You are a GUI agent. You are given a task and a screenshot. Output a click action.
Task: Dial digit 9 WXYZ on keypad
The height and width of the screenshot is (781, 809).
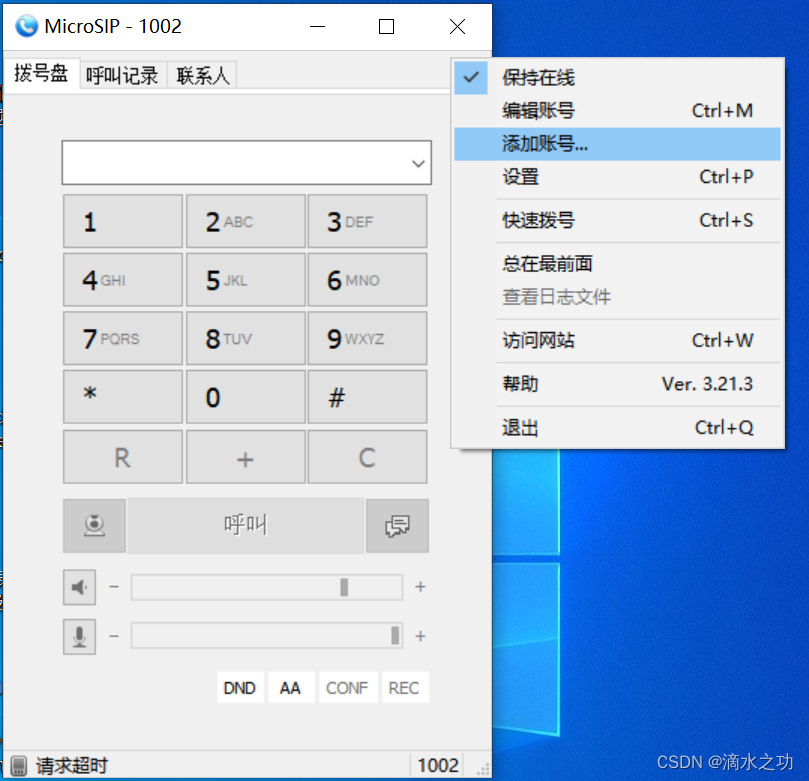(367, 338)
